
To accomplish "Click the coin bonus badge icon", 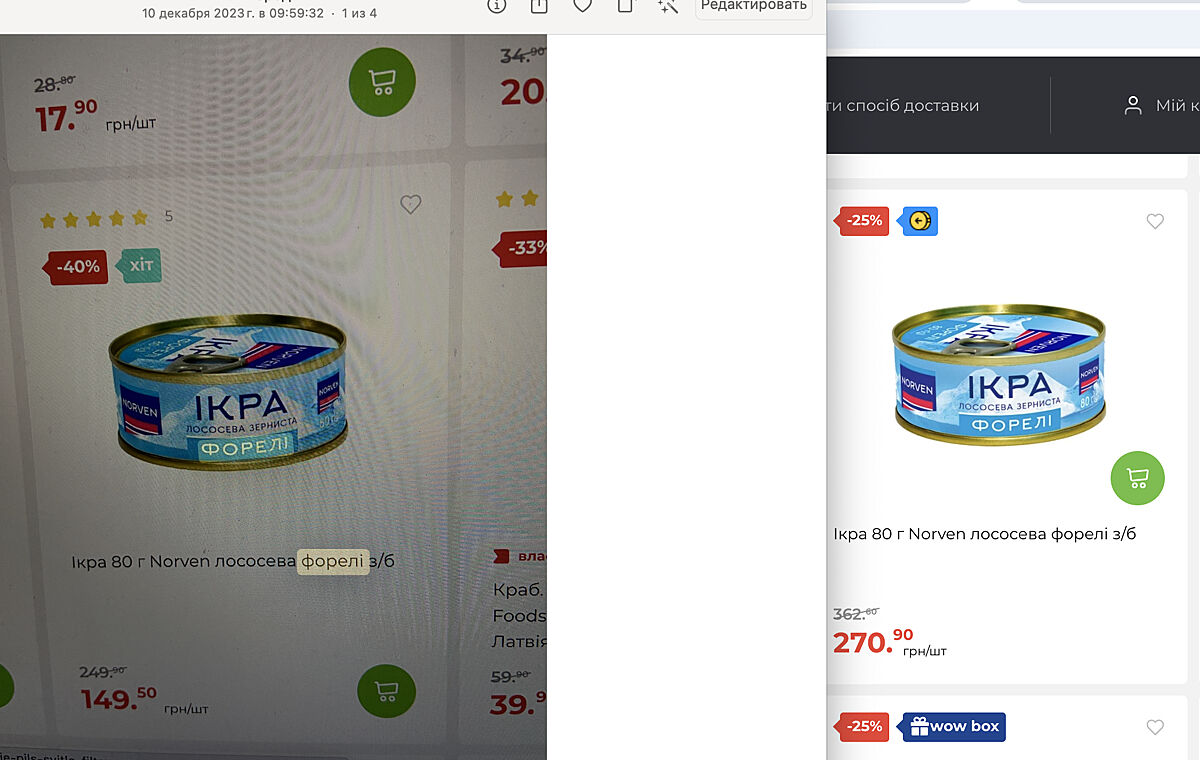I will [920, 221].
